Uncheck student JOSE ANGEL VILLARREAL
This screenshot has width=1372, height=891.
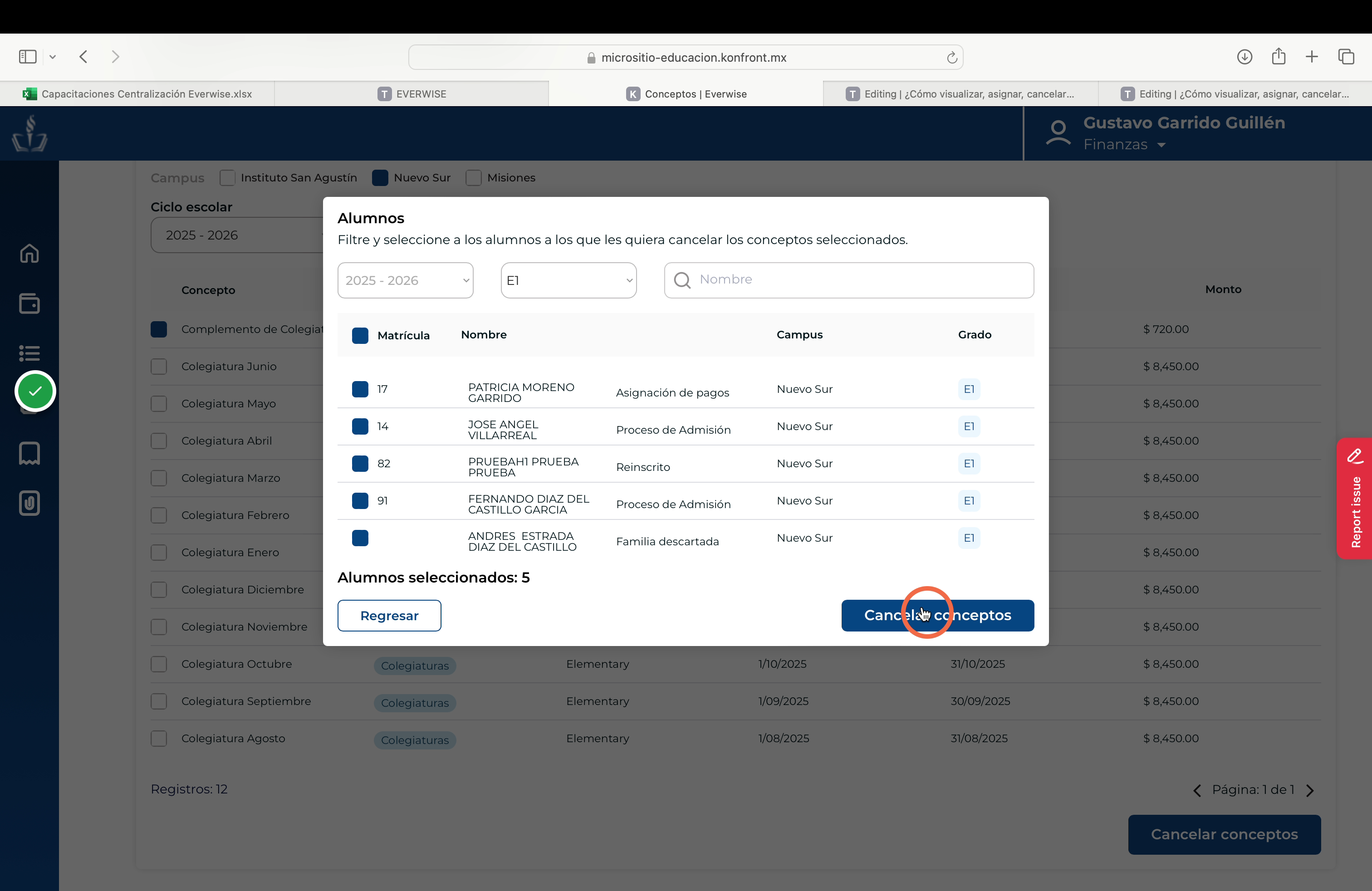360,426
